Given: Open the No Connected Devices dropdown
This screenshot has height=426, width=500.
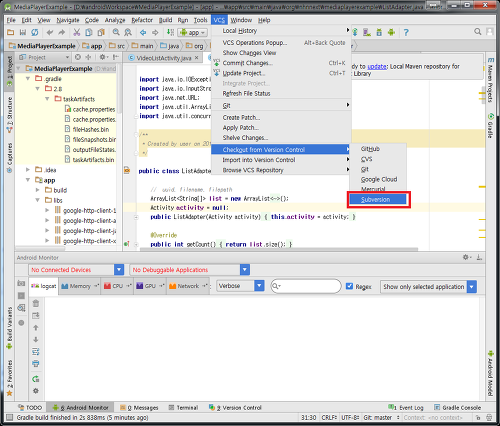Looking at the screenshot, I should 119,270.
